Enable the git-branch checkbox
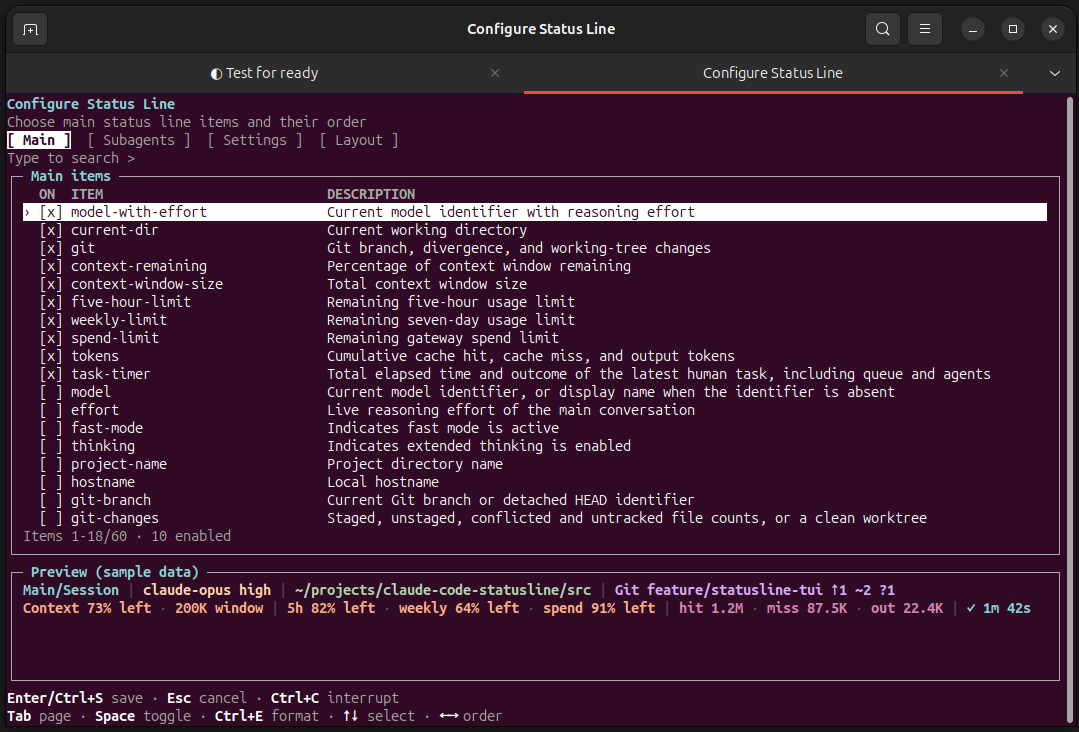The height and width of the screenshot is (732, 1079). click(51, 500)
